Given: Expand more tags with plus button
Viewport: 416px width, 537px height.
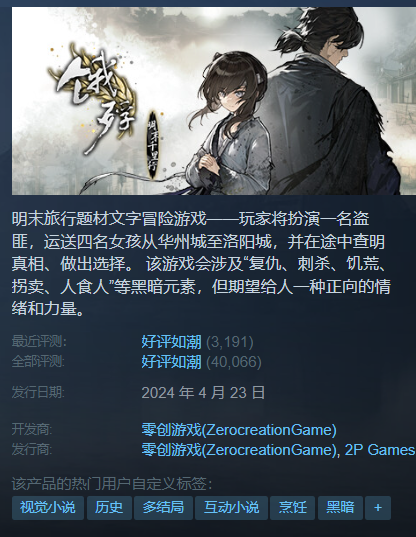Looking at the screenshot, I should point(378,508).
